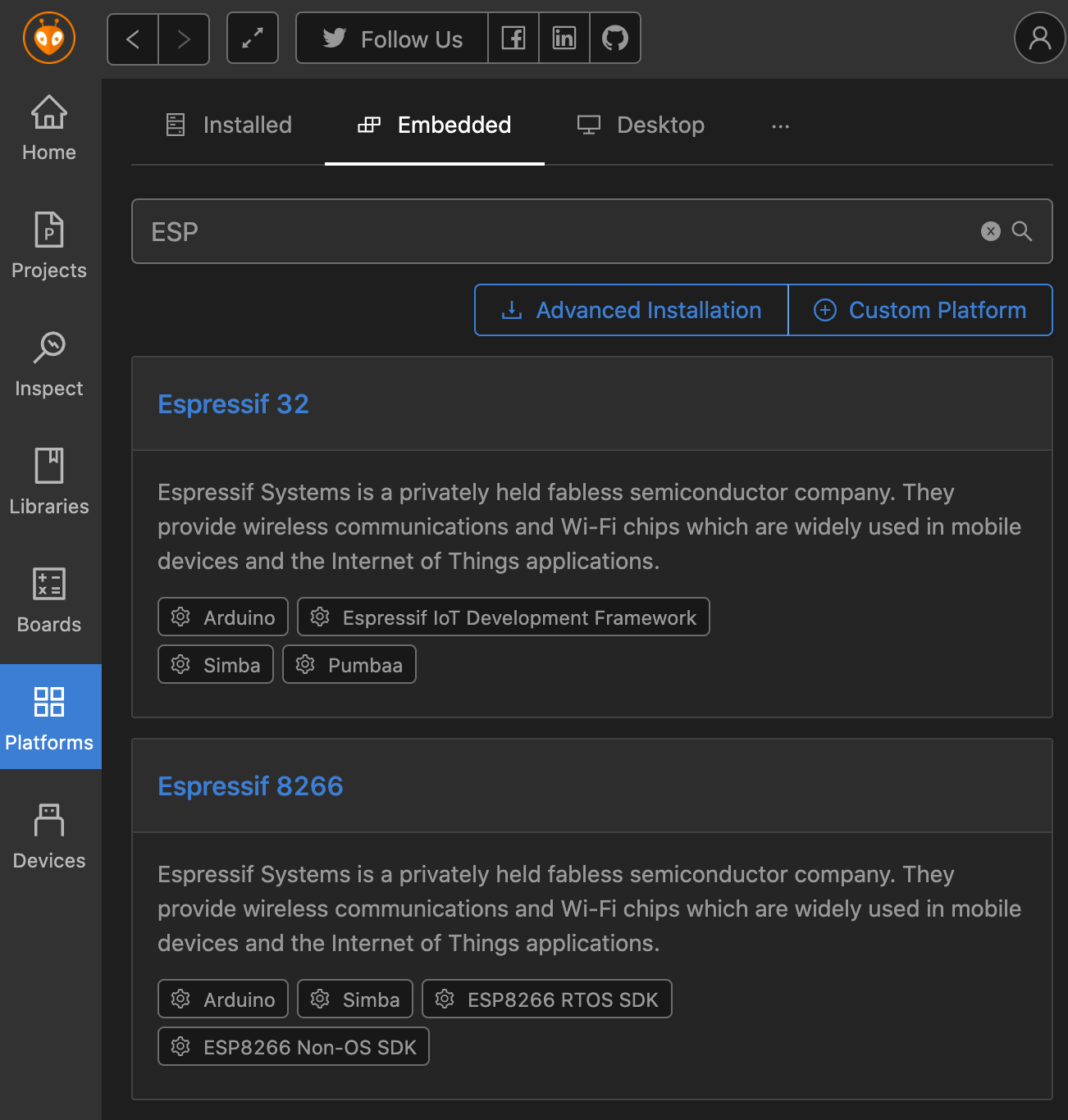Open the Espressif 32 platform link

tap(233, 404)
